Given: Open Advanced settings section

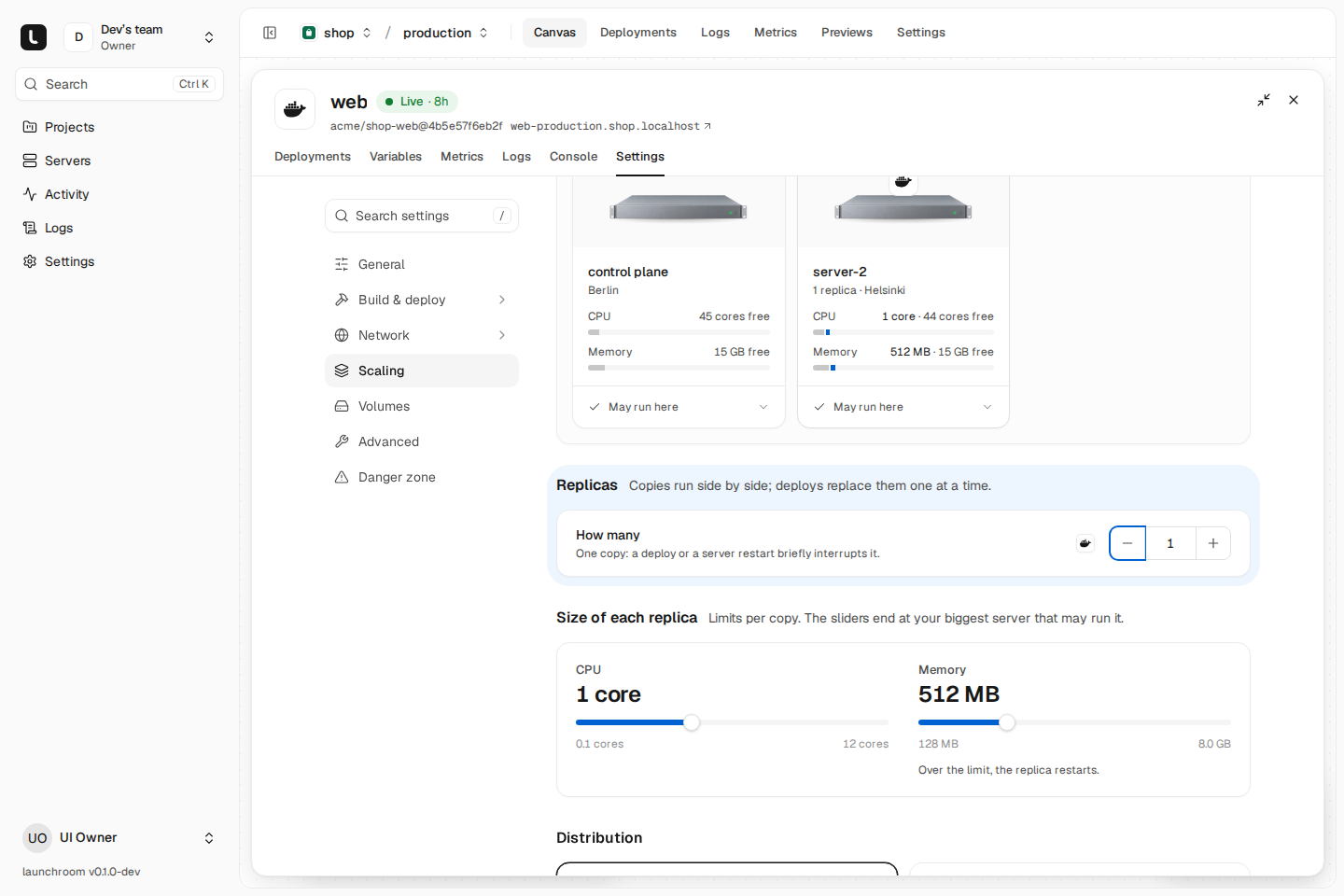Looking at the screenshot, I should pyautogui.click(x=422, y=441).
